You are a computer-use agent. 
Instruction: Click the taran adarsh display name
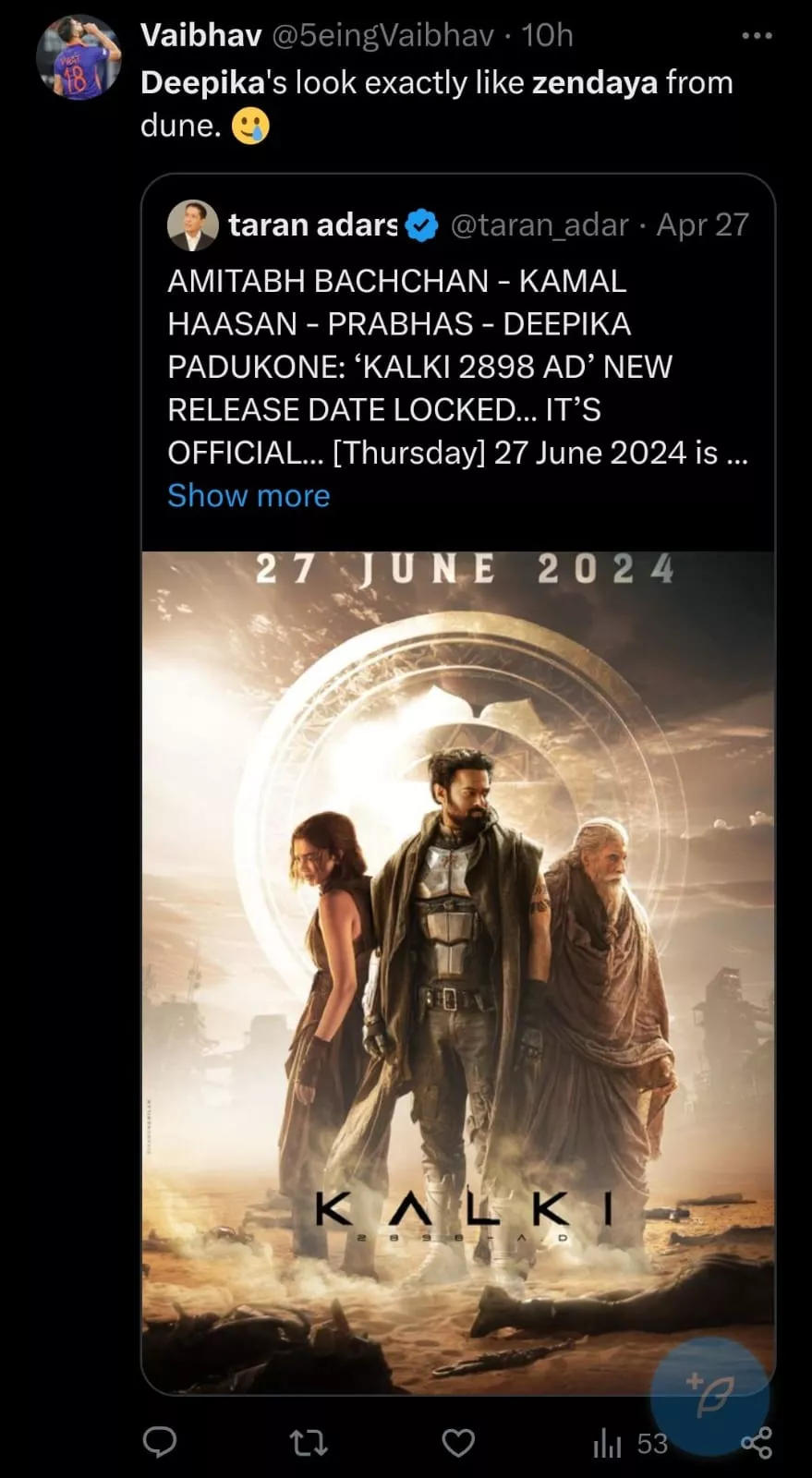click(313, 224)
